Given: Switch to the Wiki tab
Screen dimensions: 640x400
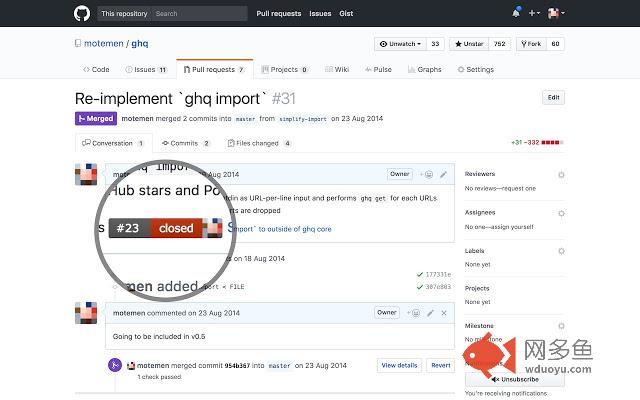Looking at the screenshot, I should tap(337, 69).
